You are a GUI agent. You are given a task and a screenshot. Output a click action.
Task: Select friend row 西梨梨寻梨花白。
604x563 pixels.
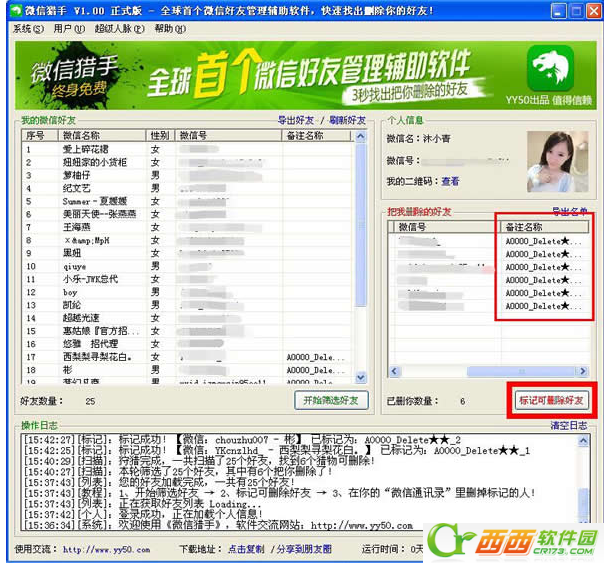tap(188, 357)
